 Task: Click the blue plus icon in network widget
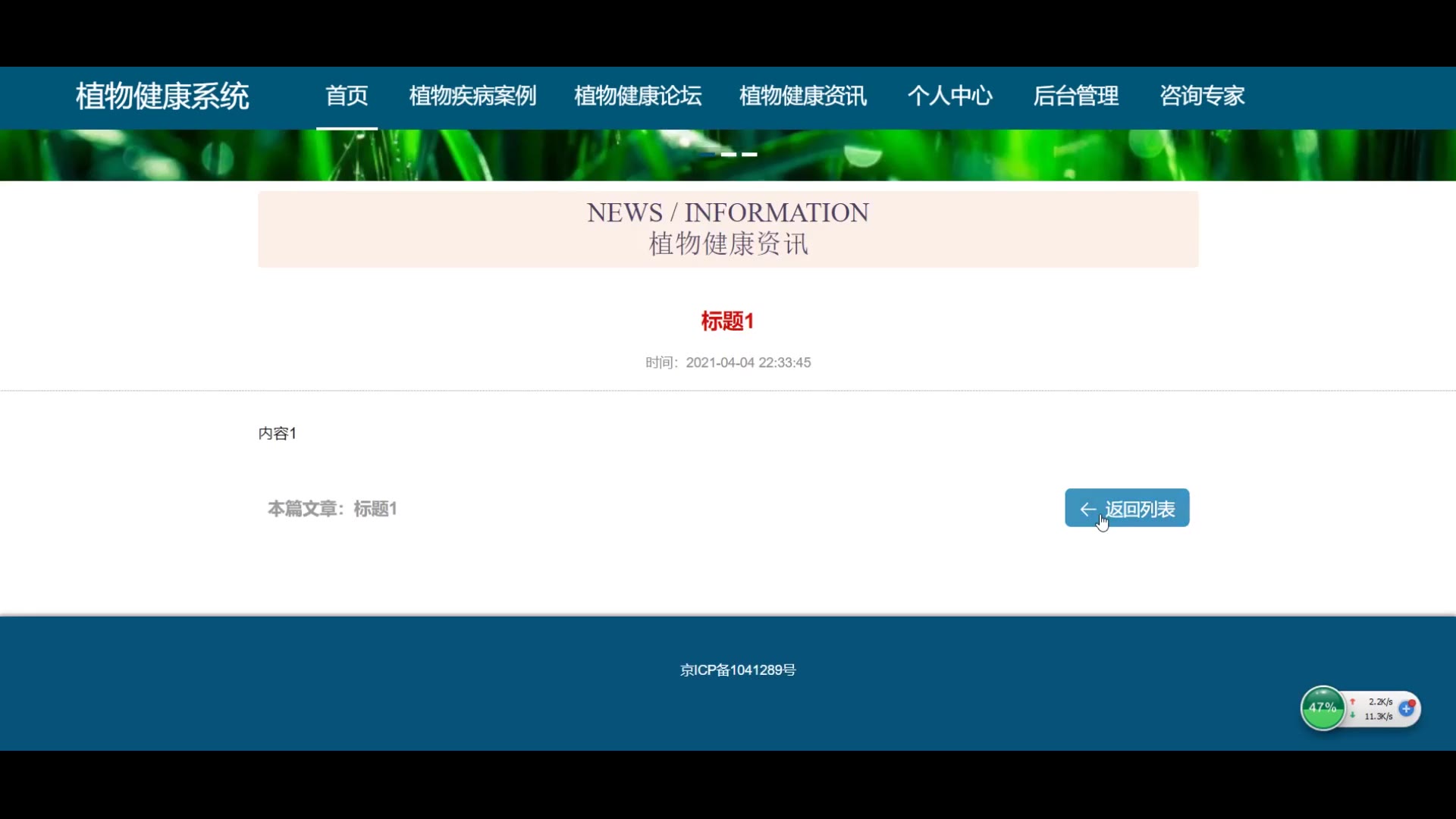[x=1407, y=709]
